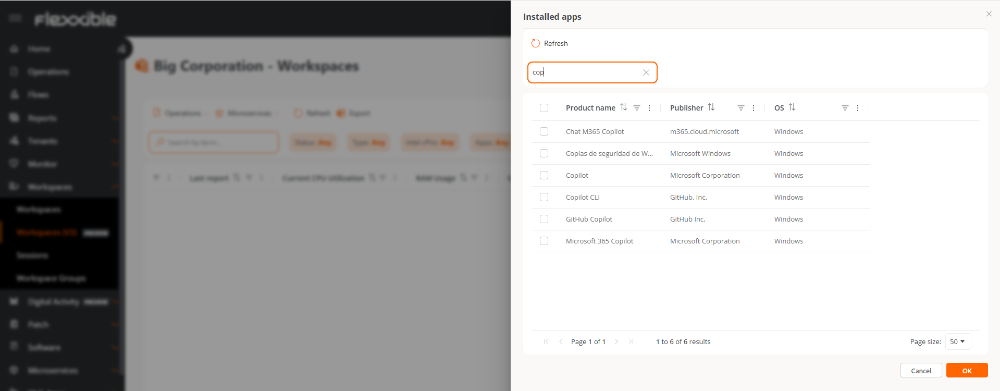The height and width of the screenshot is (391, 1000).
Task: Open the Status filter in Workspaces view
Action: tap(313, 142)
